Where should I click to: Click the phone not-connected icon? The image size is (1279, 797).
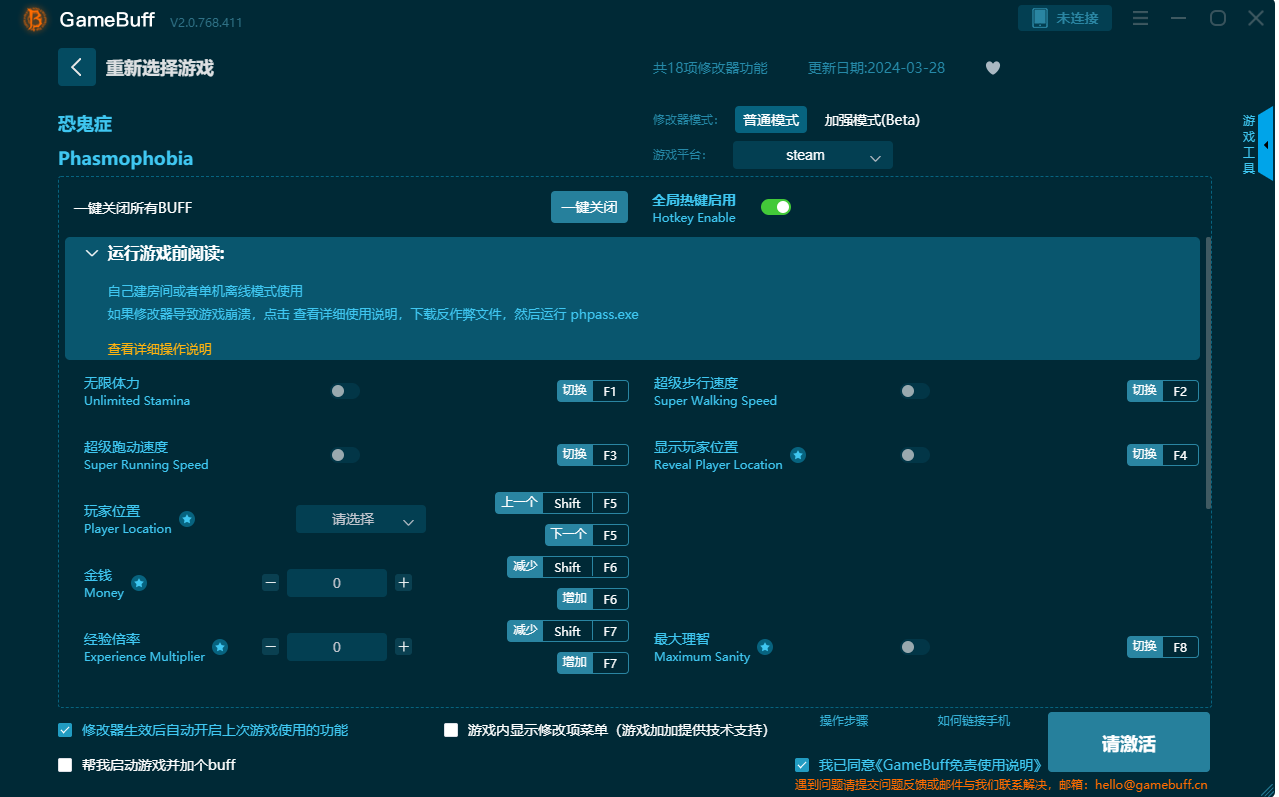pyautogui.click(x=1039, y=18)
